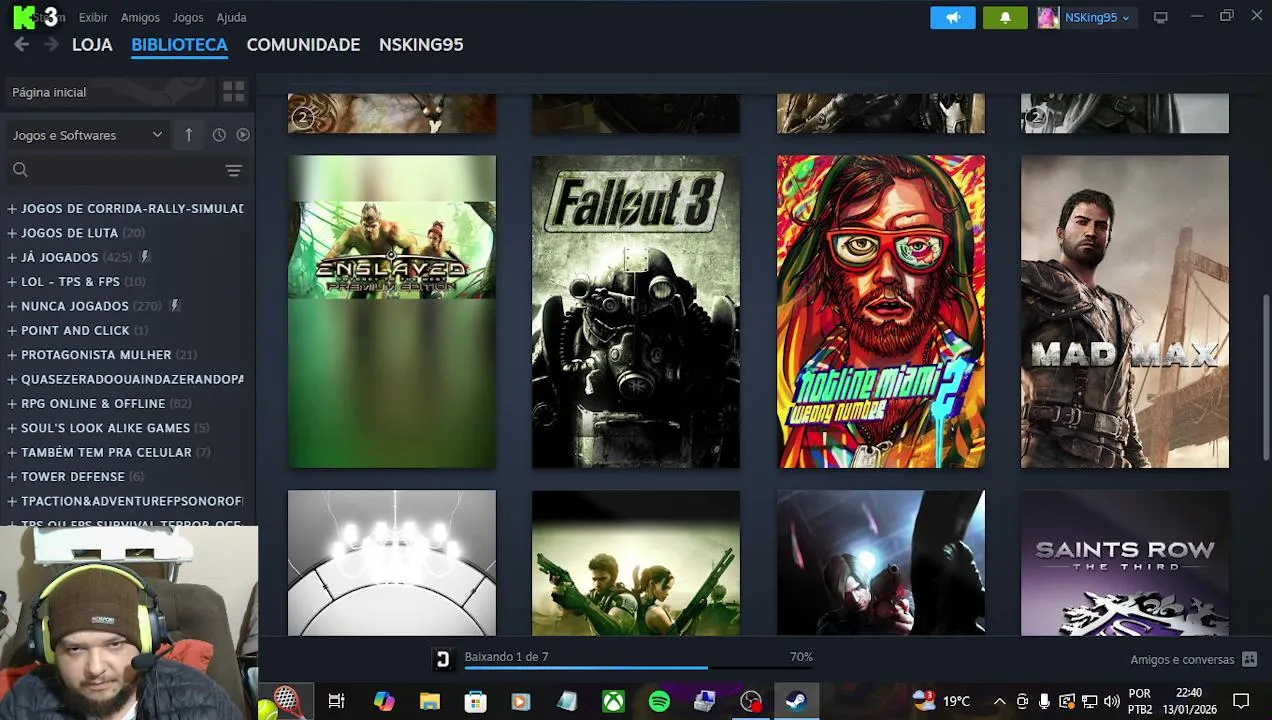1272x720 pixels.
Task: Open the NSKING95 profile tab
Action: [x=421, y=45]
